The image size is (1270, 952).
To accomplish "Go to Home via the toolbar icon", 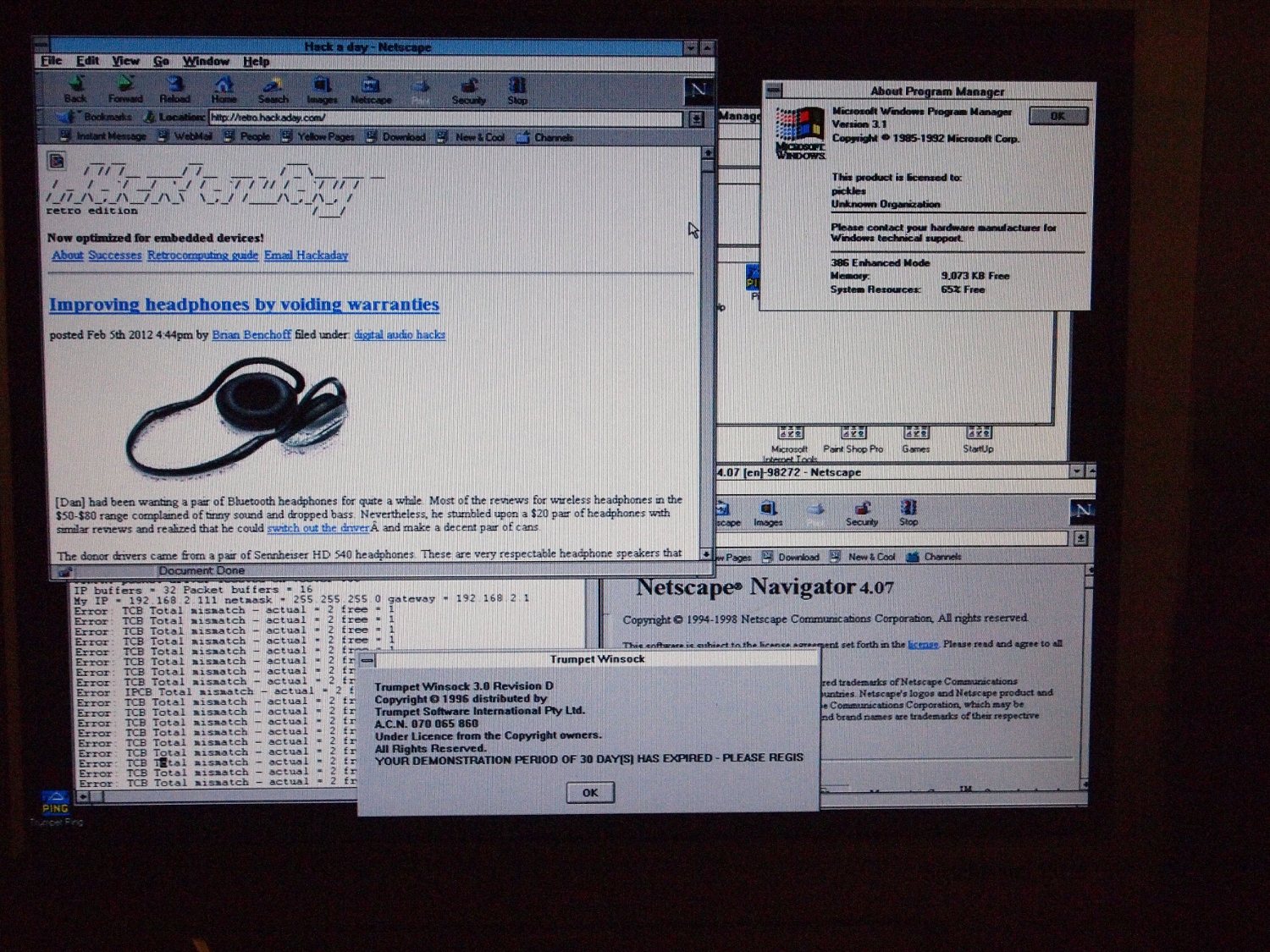I will click(224, 88).
